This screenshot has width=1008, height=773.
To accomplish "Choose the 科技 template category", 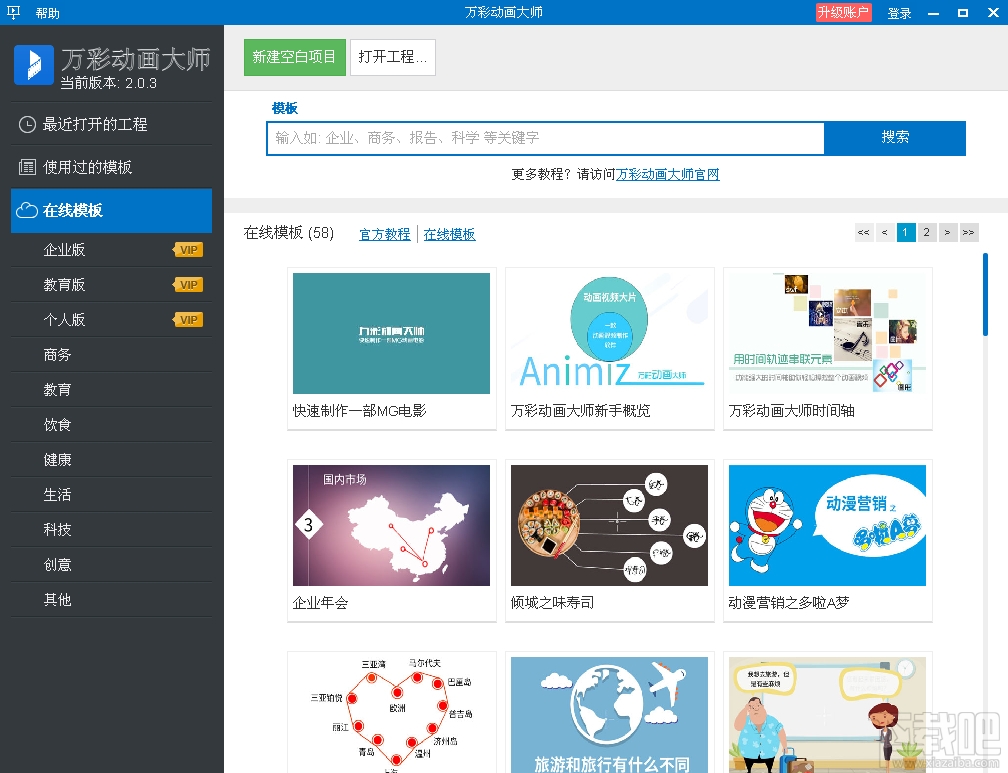I will point(111,530).
